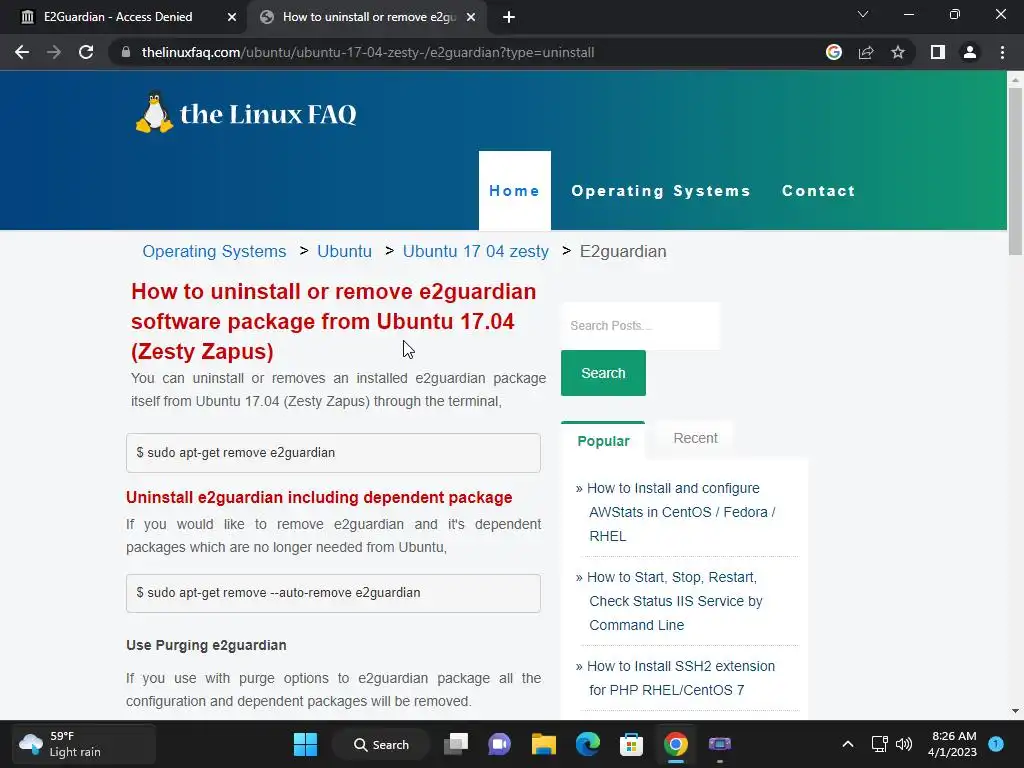This screenshot has height=768, width=1024.
Task: Open the clock showing 8:26 AM
Action: pyautogui.click(x=952, y=744)
